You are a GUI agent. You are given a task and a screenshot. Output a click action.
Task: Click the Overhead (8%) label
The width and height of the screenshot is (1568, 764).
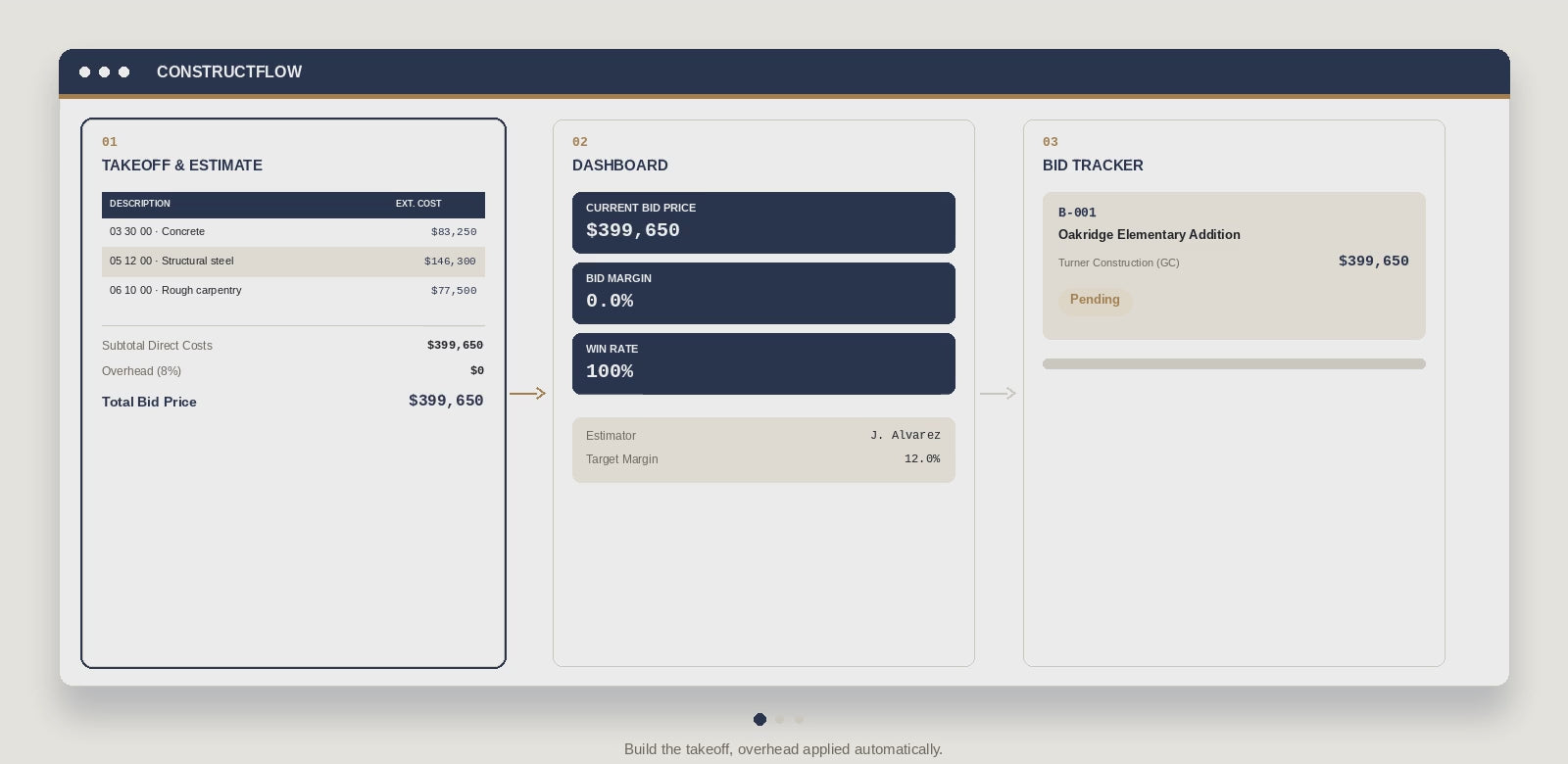coord(141,371)
